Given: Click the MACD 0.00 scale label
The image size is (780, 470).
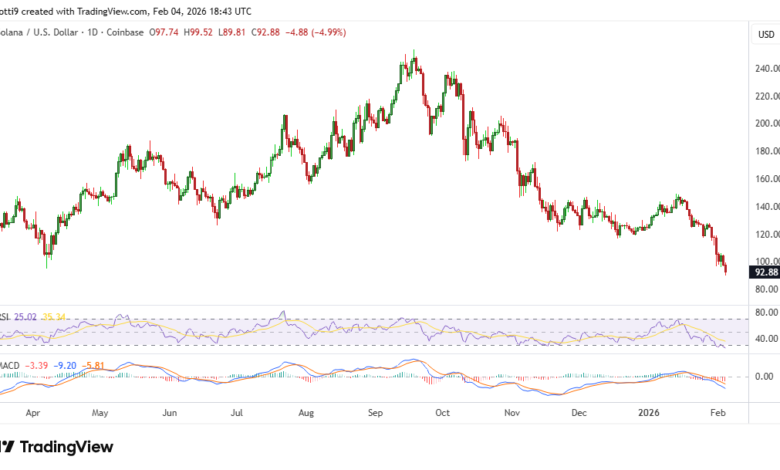Looking at the screenshot, I should (765, 377).
